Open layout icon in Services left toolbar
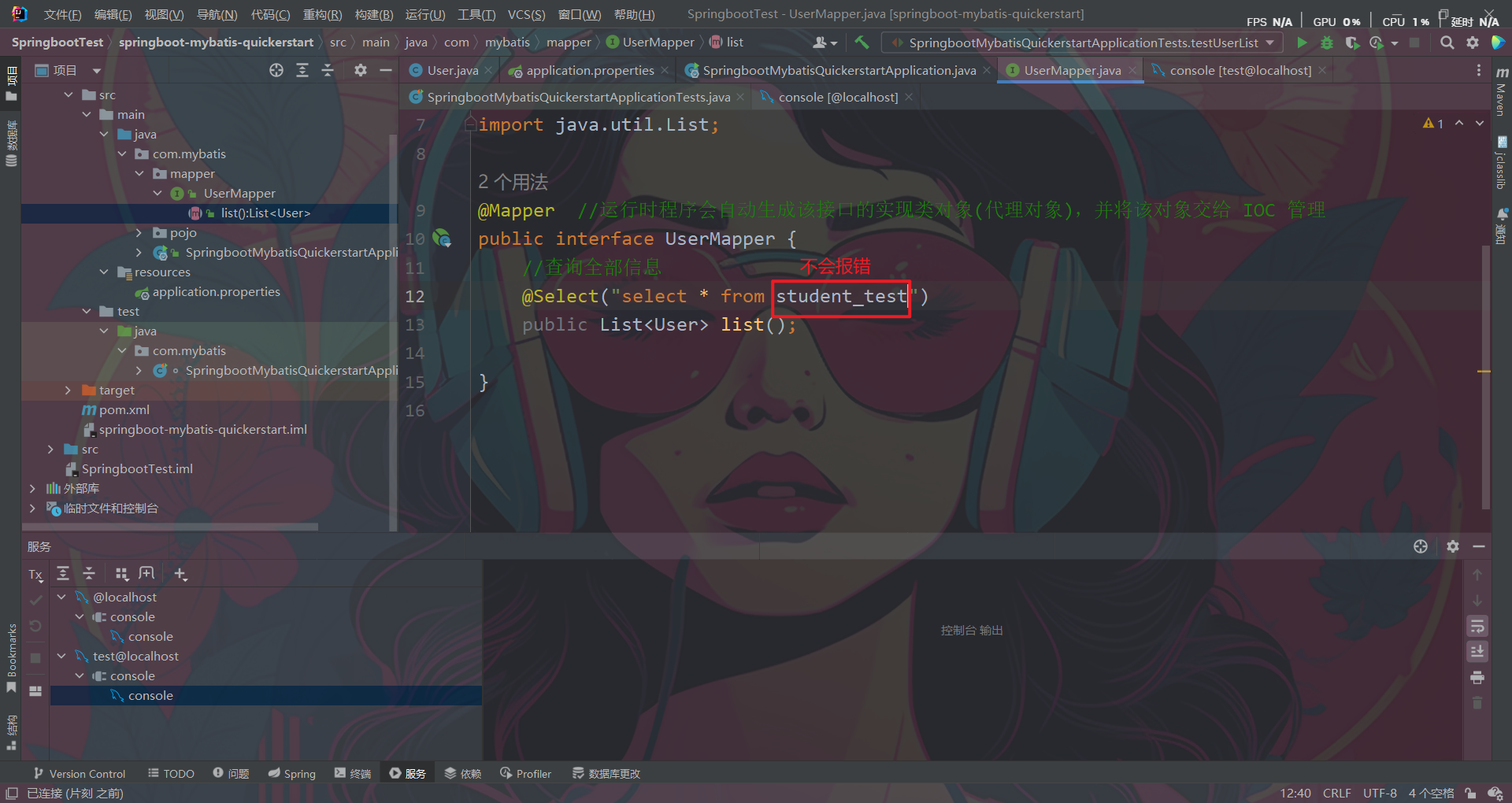 pos(35,691)
